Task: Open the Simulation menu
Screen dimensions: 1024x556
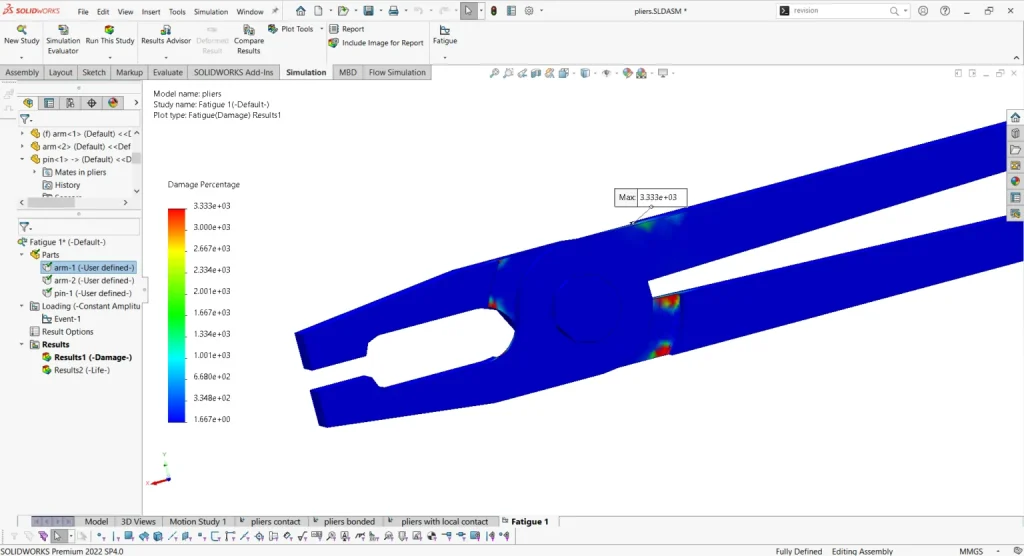Action: pyautogui.click(x=211, y=12)
